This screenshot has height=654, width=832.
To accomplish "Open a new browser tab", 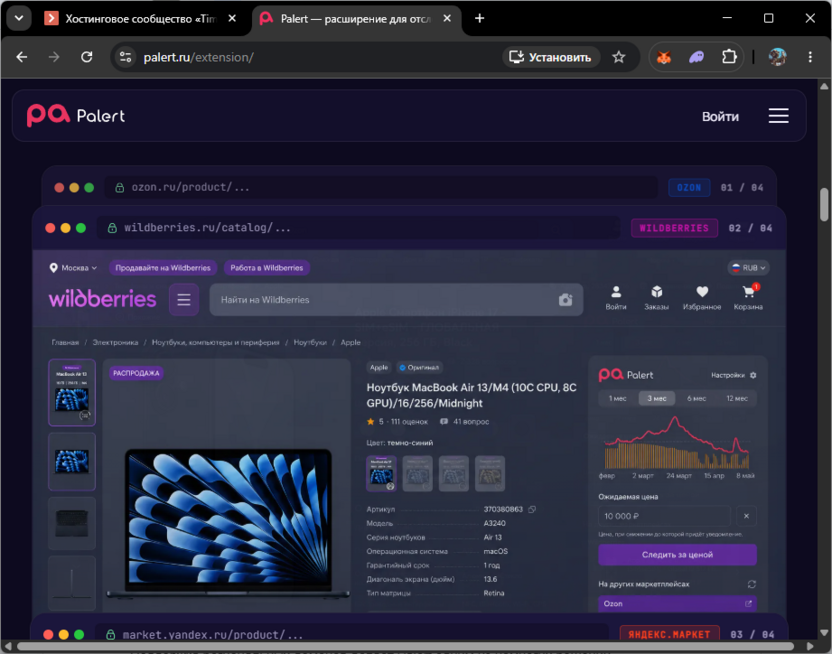I will pos(479,19).
